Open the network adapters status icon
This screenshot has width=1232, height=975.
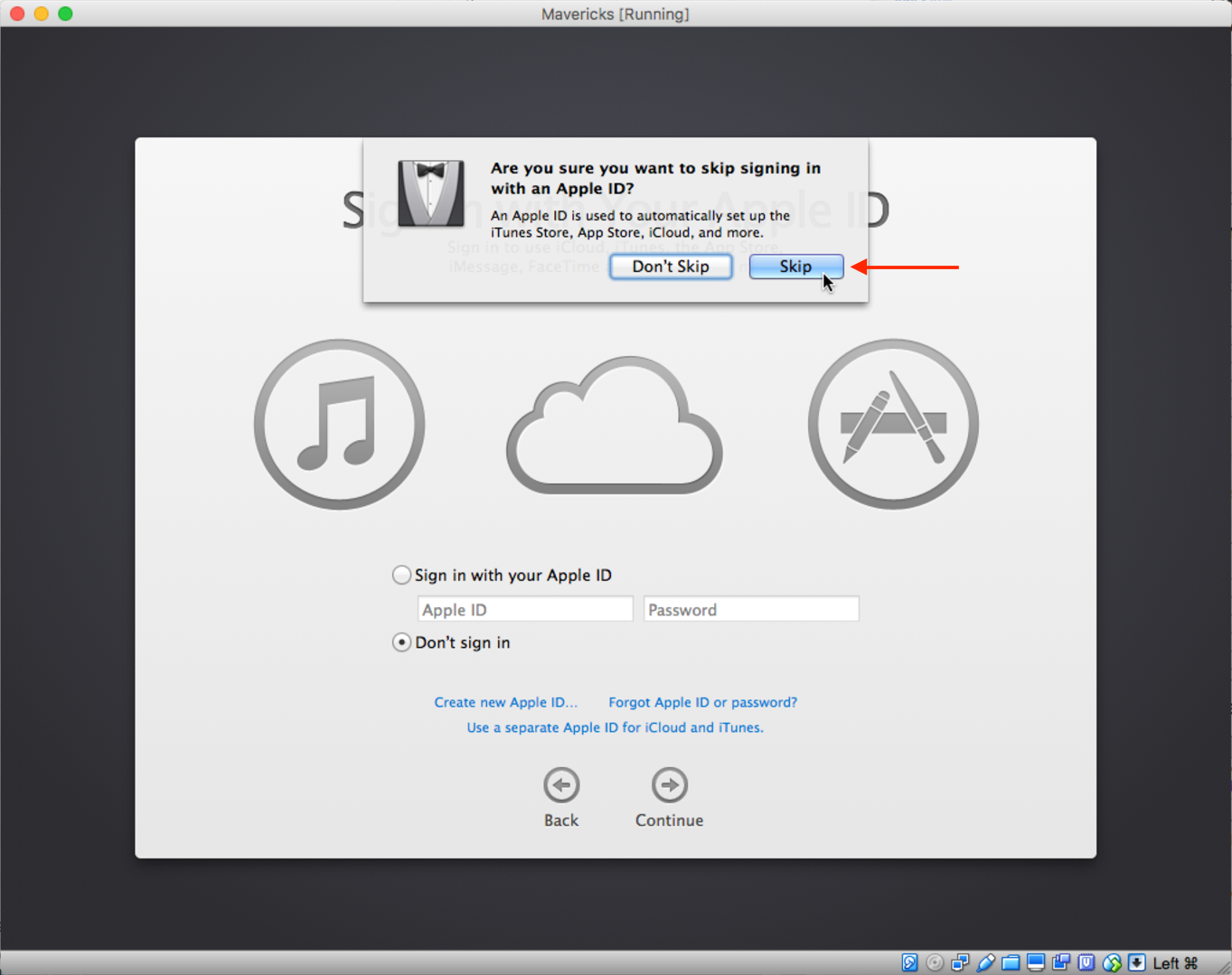coord(961,963)
